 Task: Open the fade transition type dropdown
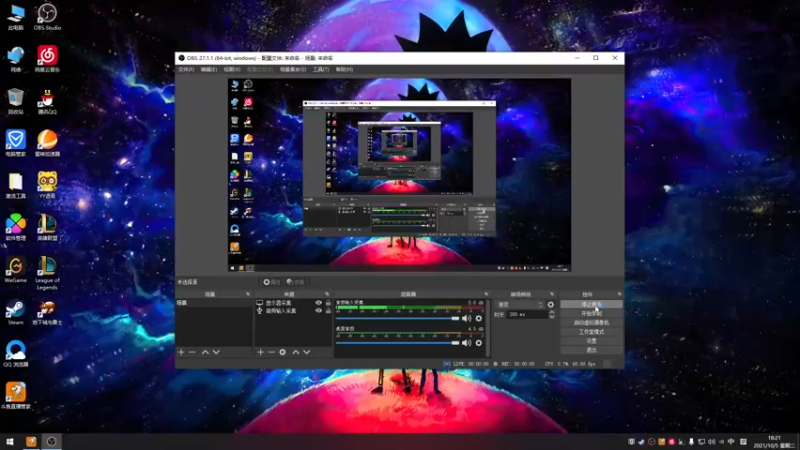pyautogui.click(x=519, y=305)
